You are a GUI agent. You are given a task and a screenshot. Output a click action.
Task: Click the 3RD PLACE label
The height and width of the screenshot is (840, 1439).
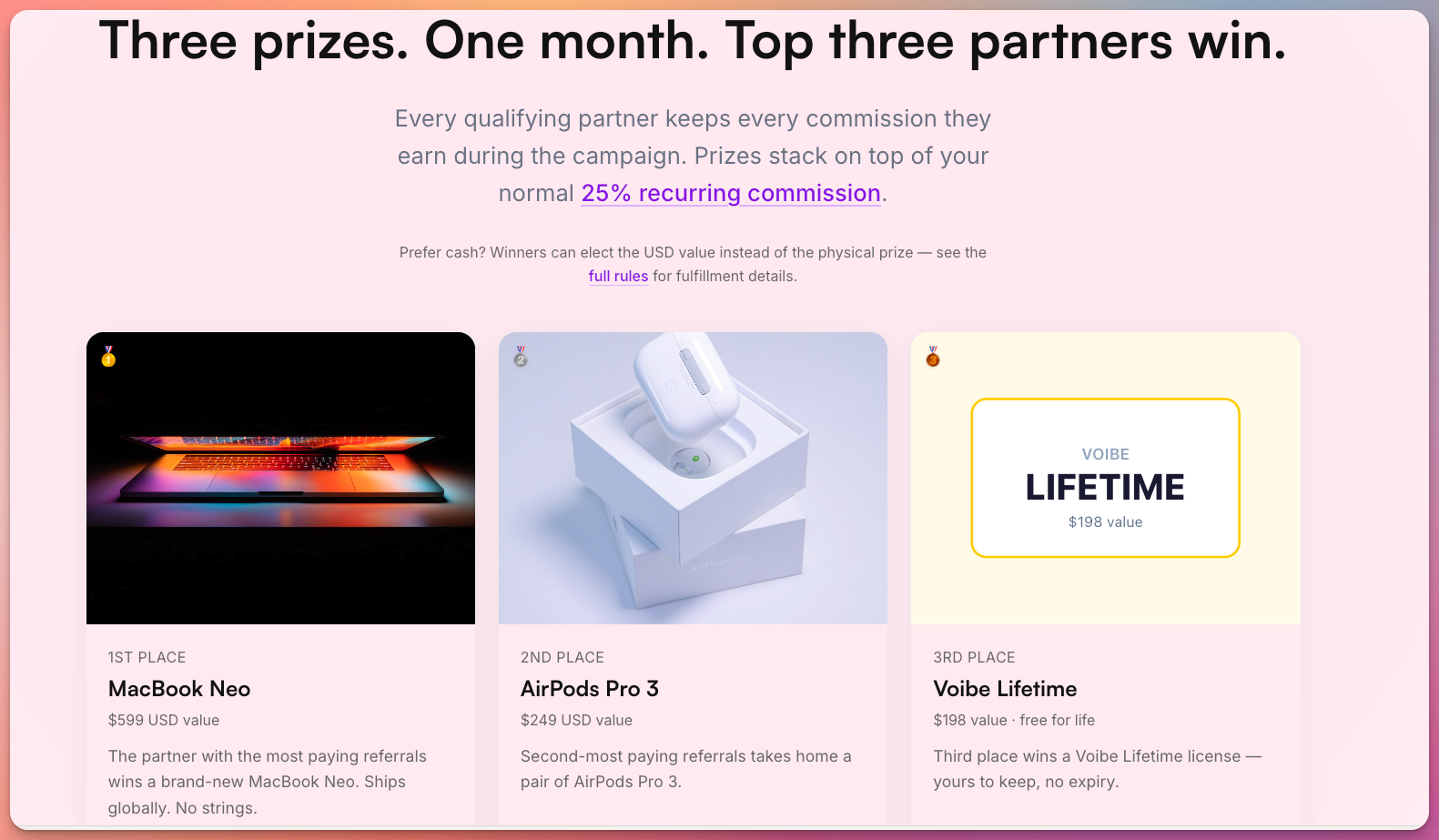pyautogui.click(x=974, y=657)
